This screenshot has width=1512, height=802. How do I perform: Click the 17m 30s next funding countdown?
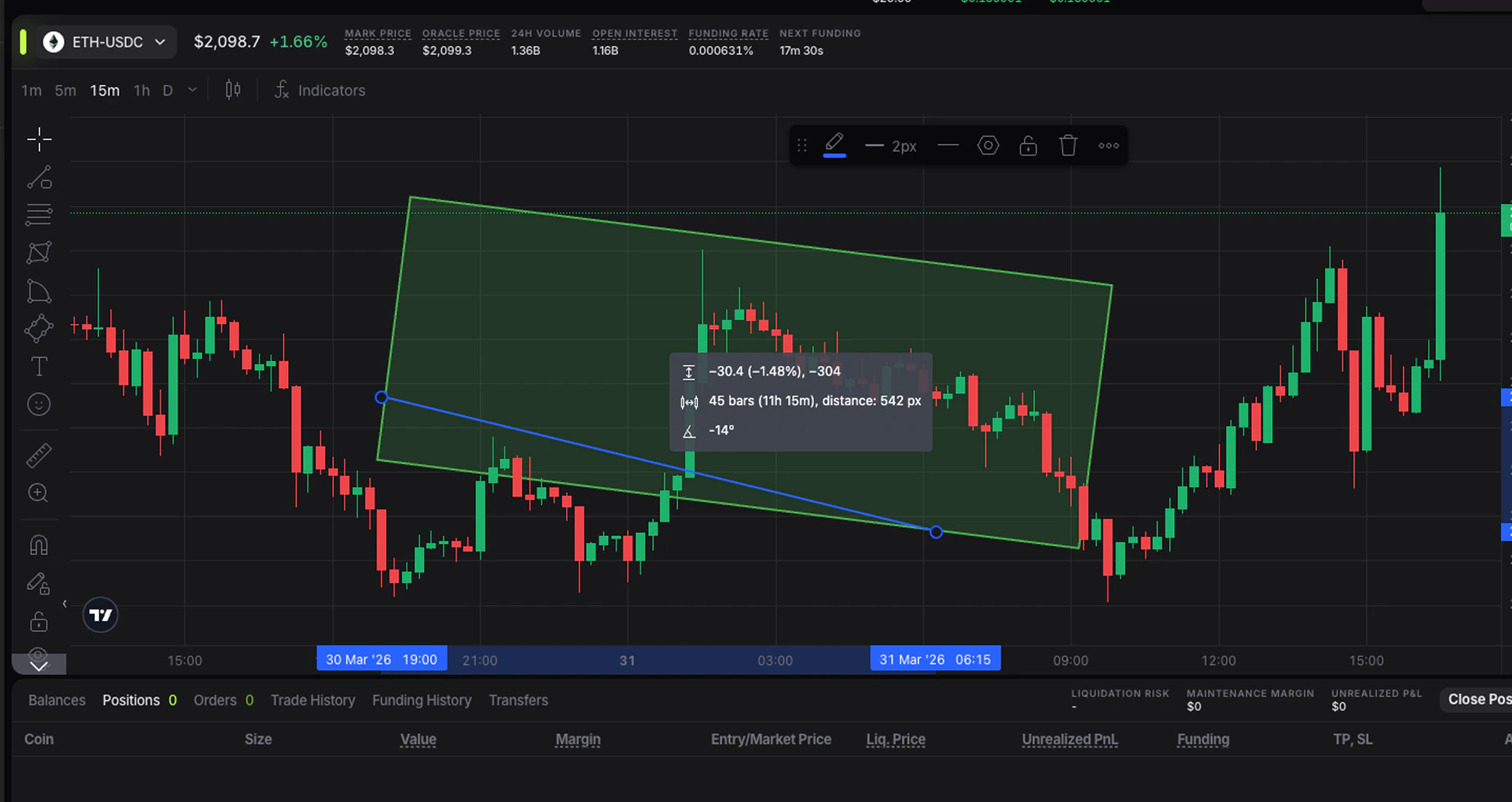tap(801, 51)
